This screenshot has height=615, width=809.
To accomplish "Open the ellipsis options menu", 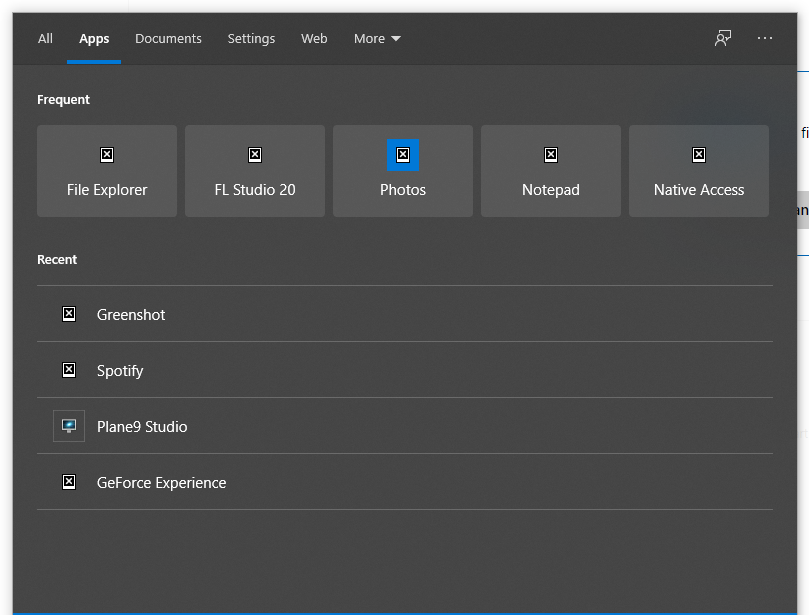I will pos(765,38).
